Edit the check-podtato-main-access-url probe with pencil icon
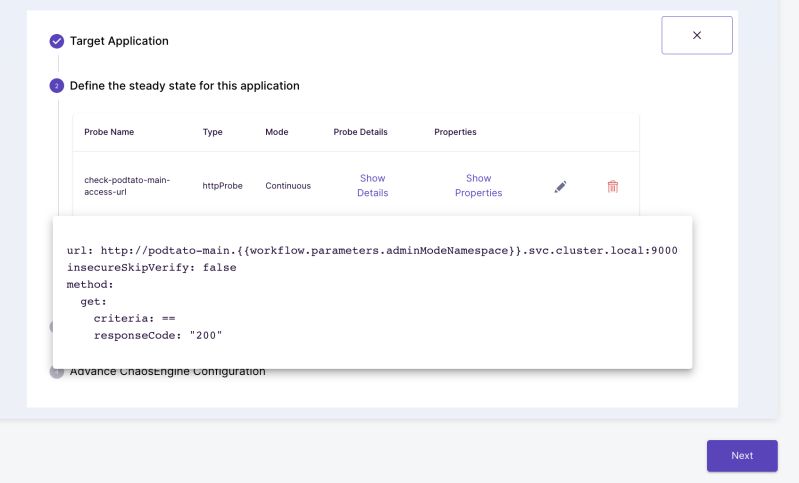This screenshot has height=483, width=799. pyautogui.click(x=560, y=186)
